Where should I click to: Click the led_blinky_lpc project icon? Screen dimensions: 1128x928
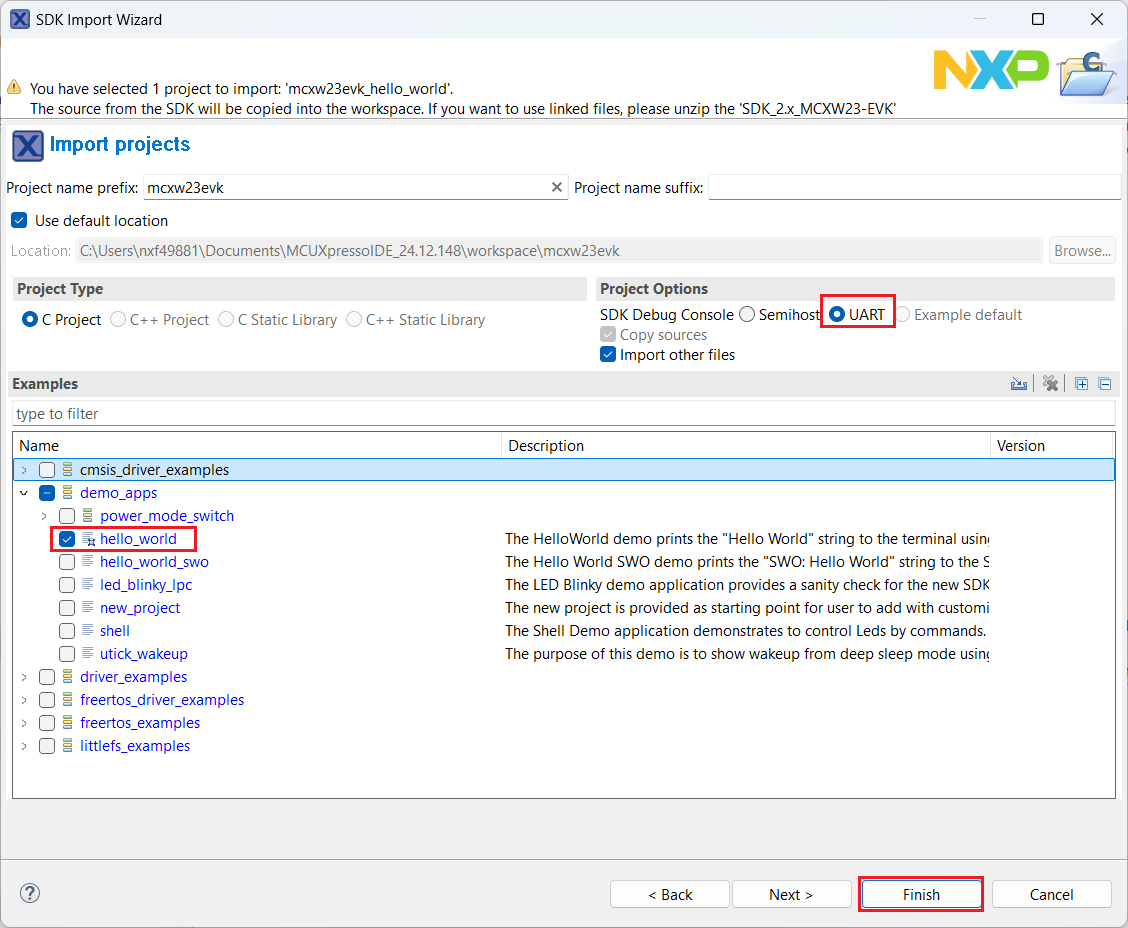click(x=88, y=584)
